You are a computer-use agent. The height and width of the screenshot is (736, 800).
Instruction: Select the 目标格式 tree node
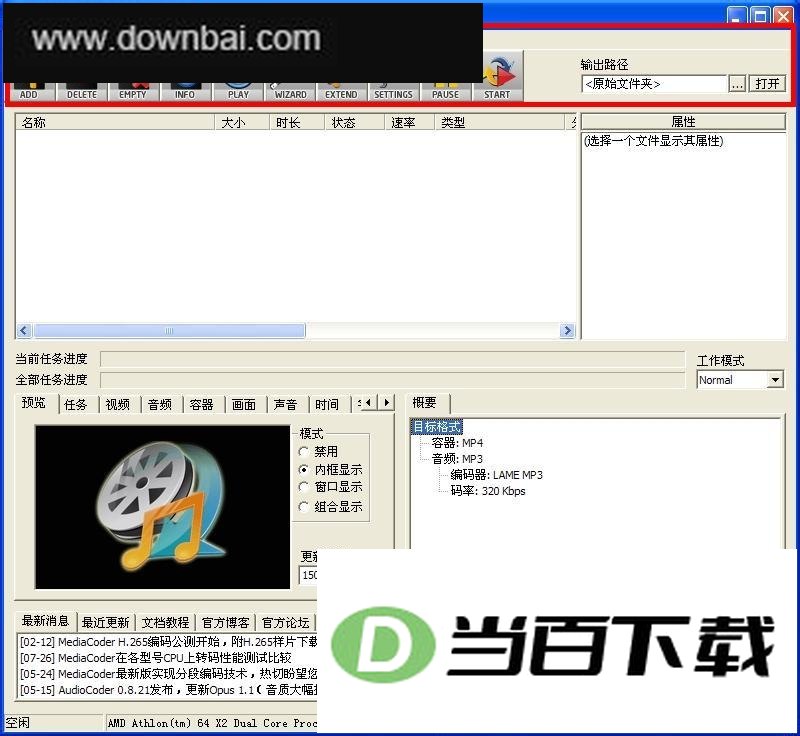coord(437,426)
